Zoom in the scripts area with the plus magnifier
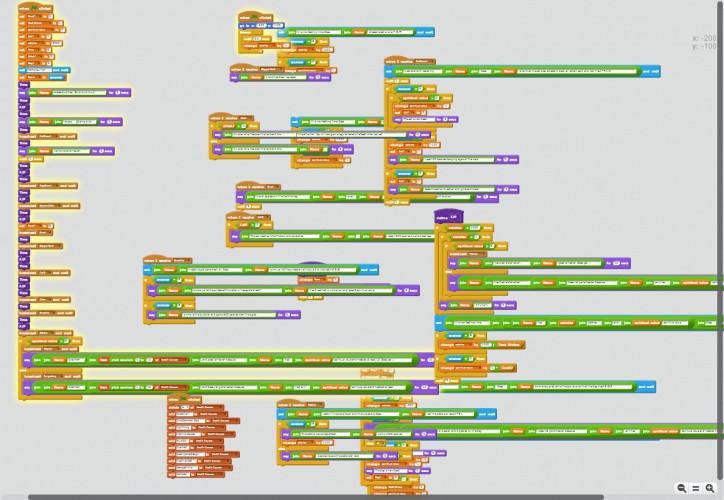Screen dimensions: 724x500 710,488
